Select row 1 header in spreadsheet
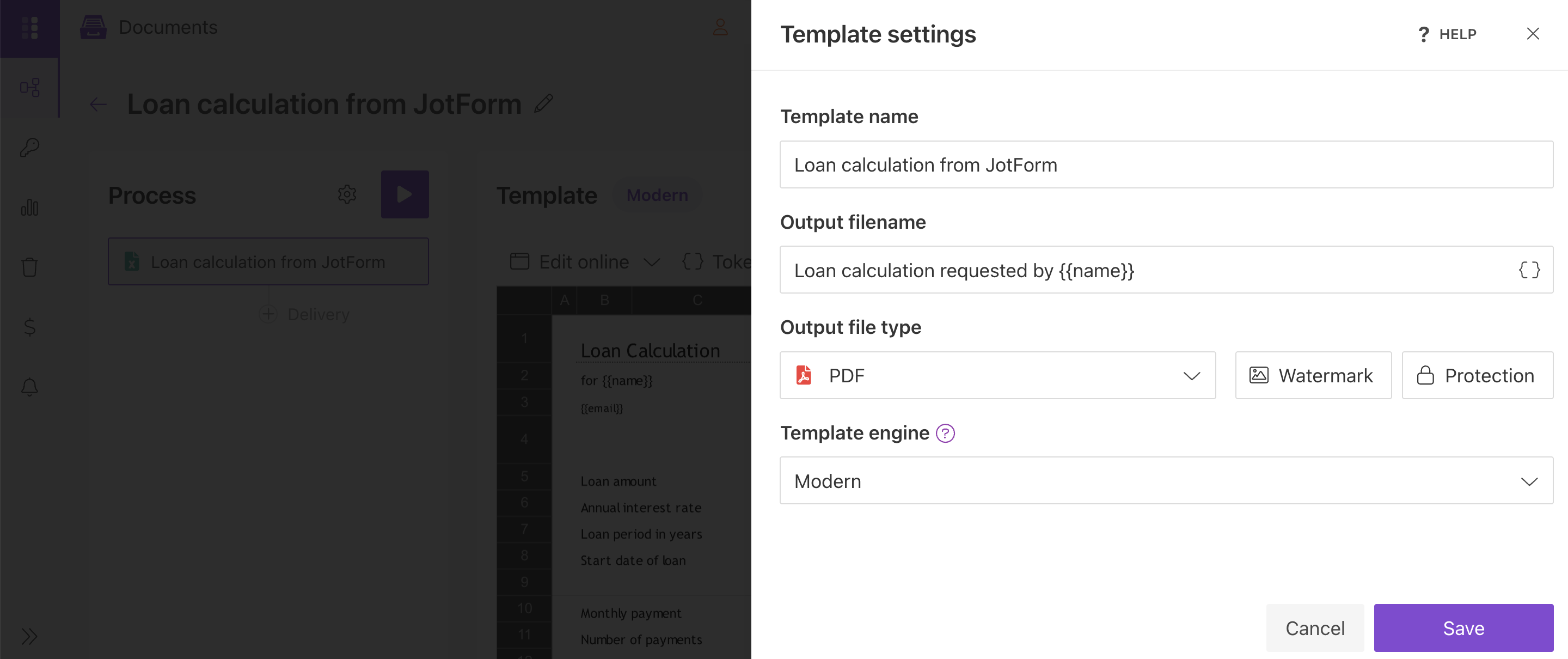The height and width of the screenshot is (659, 1568). (524, 339)
